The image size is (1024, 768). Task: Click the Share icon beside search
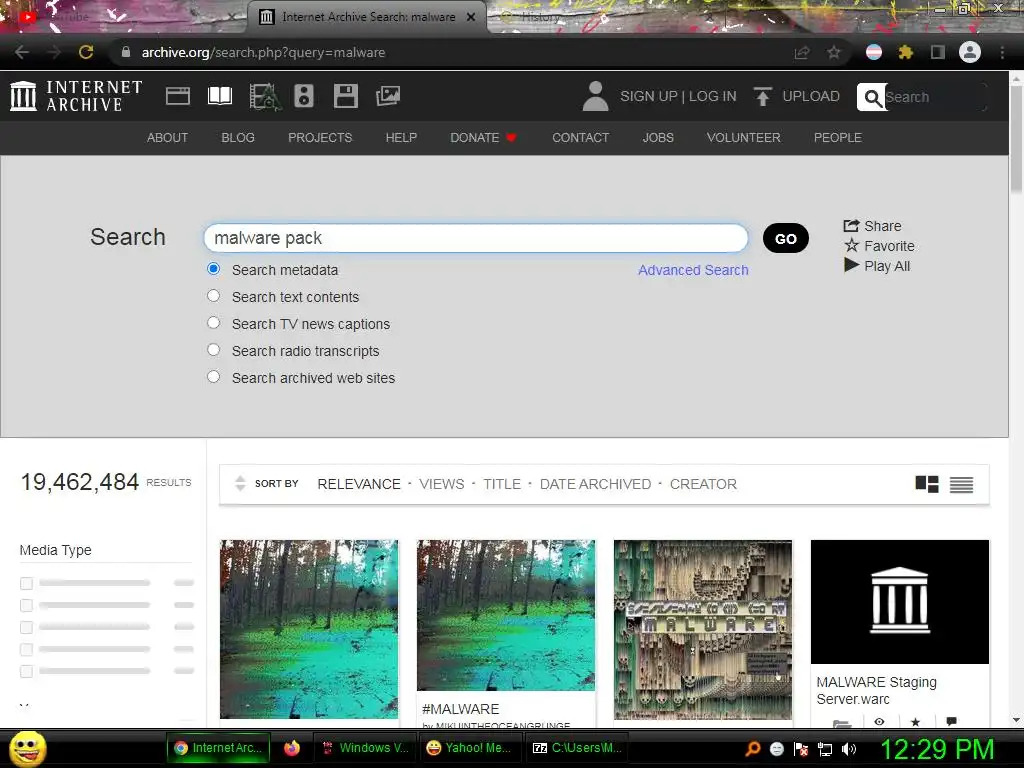click(x=851, y=226)
